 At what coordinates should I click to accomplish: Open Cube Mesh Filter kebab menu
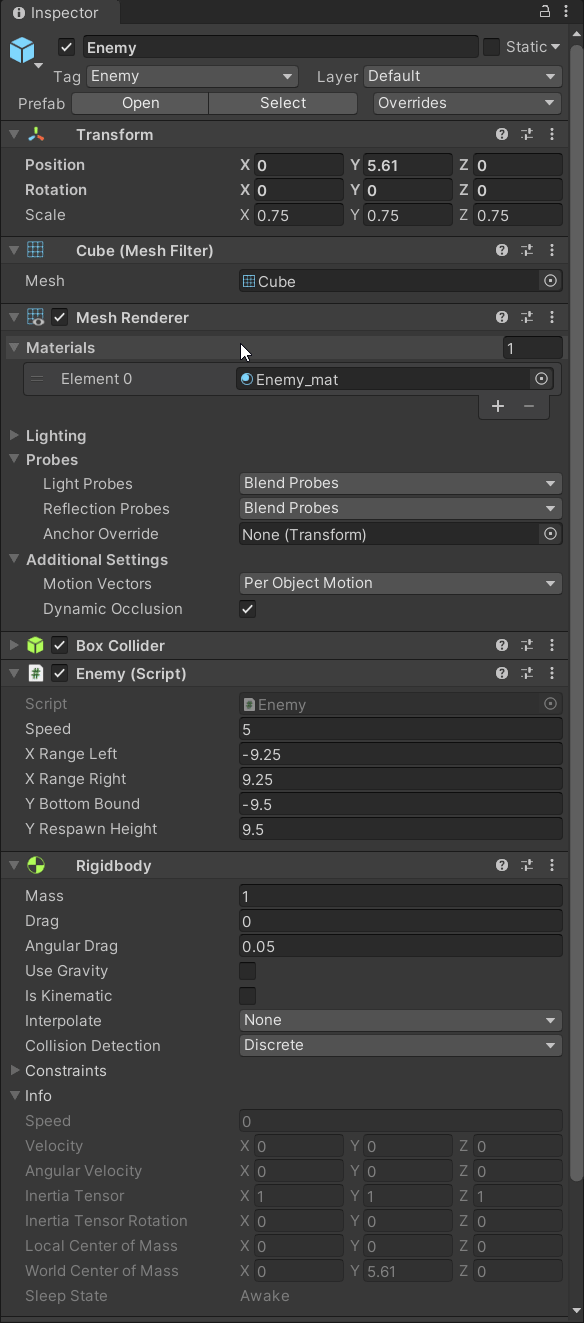551,251
